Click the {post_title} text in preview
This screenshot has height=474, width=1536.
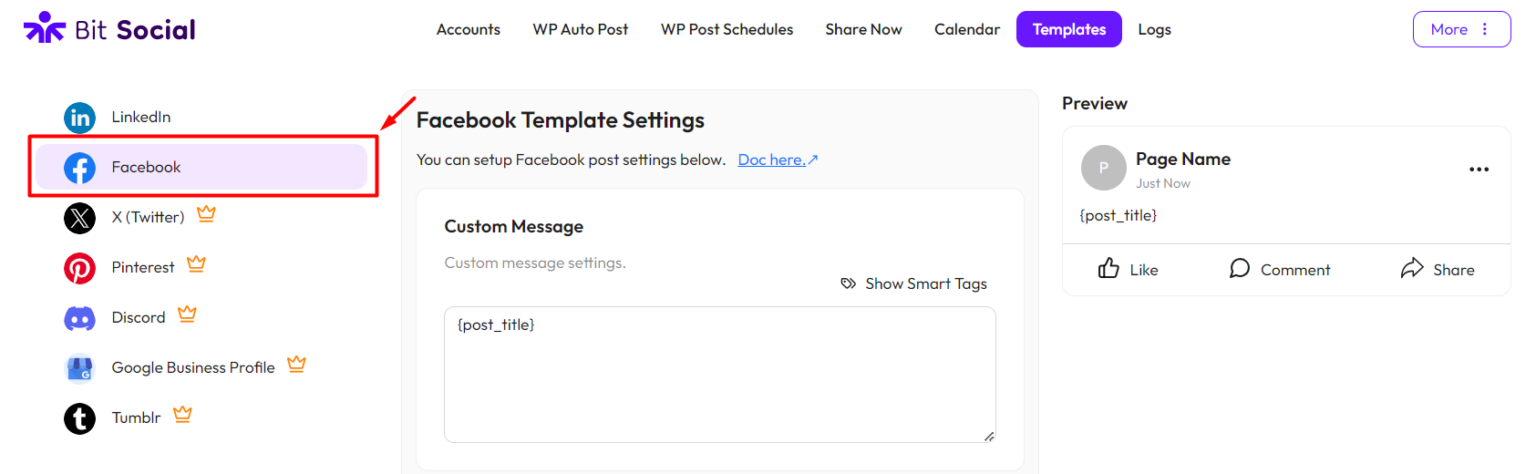1118,215
